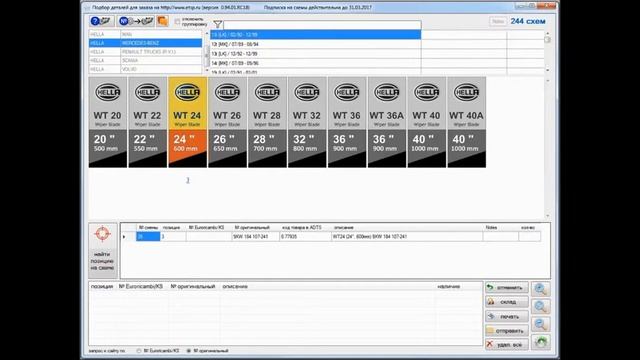Select scheme row '13t [LK] / 12/92 - 12/99'
Image resolution: width=640 pixels, height=360 pixels.
pos(316,53)
